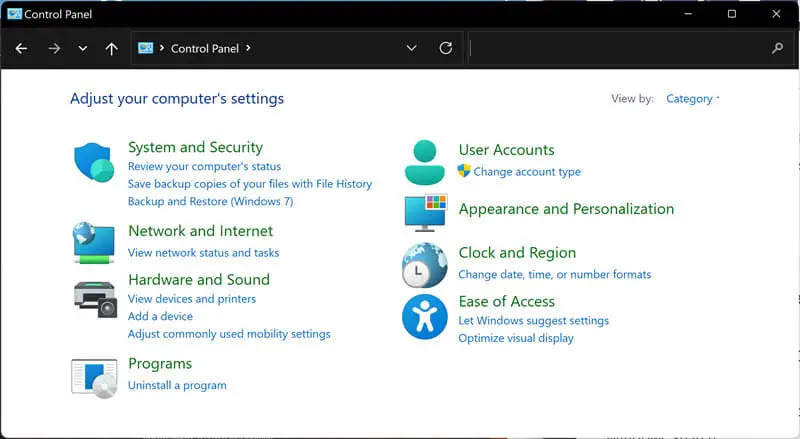Go forward using the forward arrow
800x439 pixels.
[x=54, y=48]
